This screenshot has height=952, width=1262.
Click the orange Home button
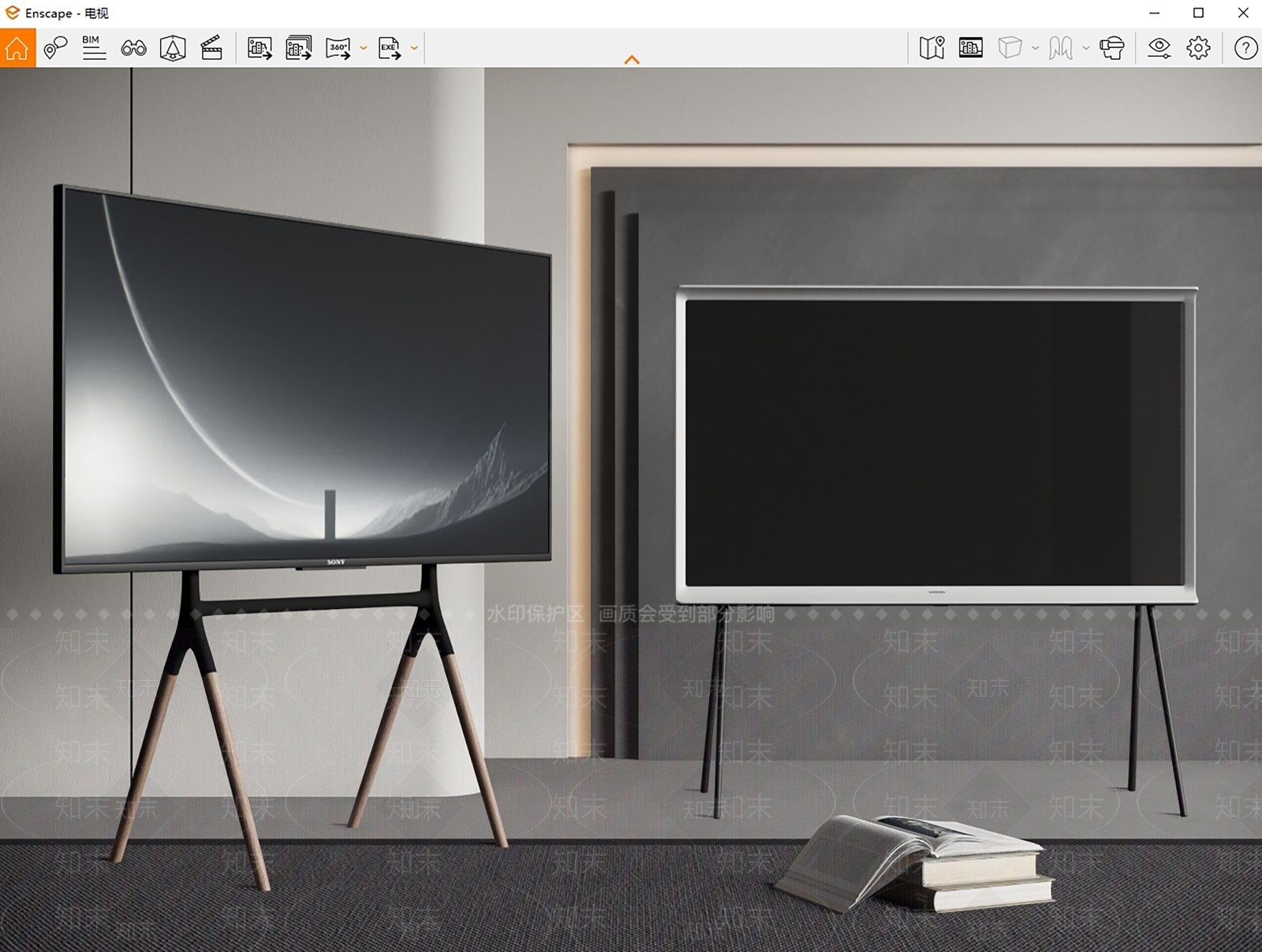[x=17, y=48]
